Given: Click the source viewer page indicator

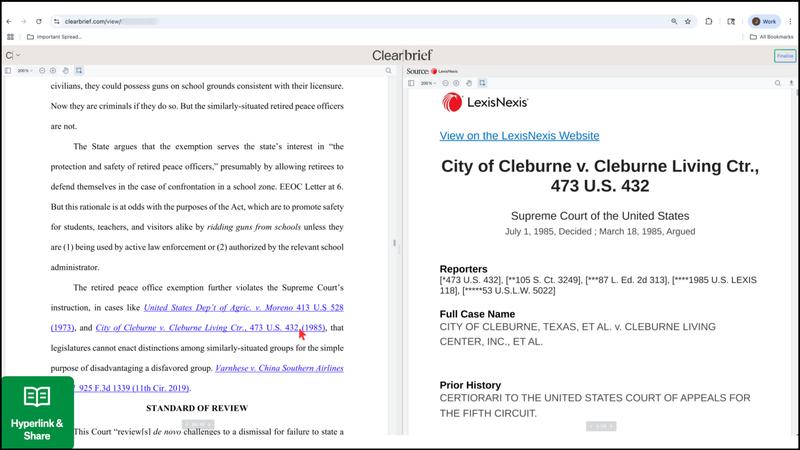Looking at the screenshot, I should 601,426.
